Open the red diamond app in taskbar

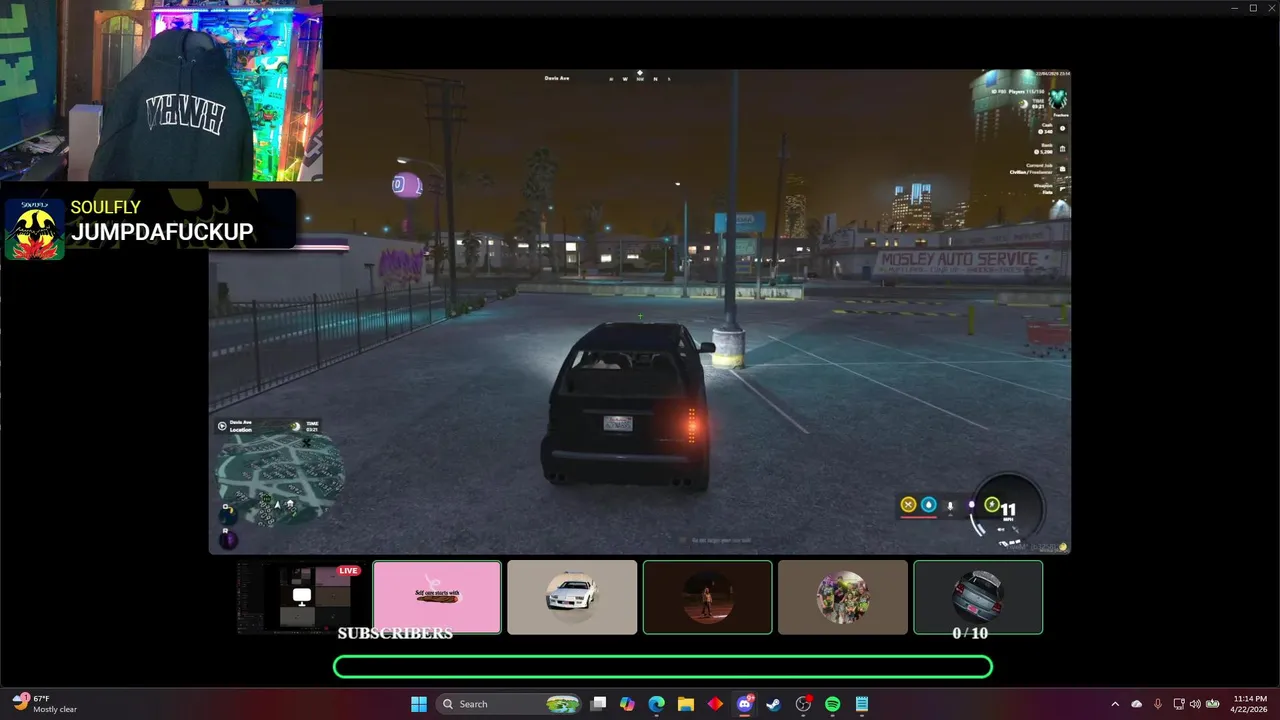715,704
